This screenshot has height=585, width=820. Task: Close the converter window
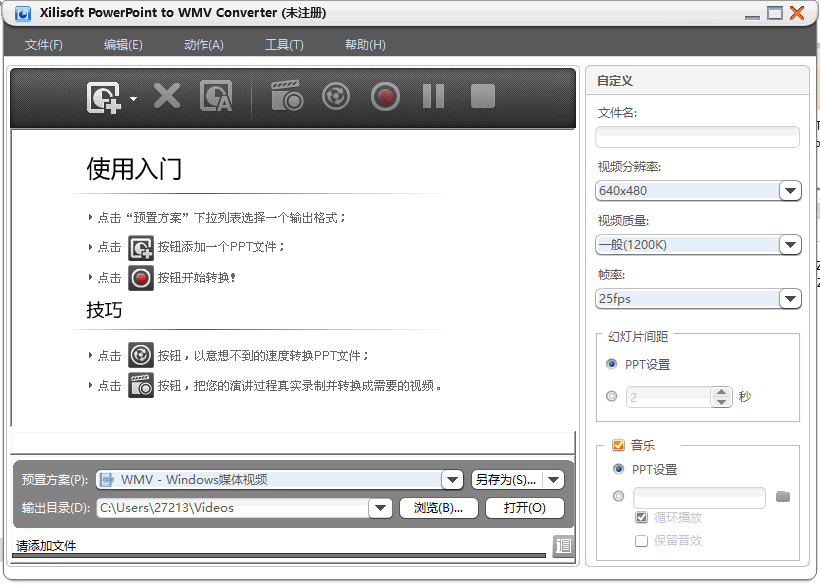pos(797,13)
